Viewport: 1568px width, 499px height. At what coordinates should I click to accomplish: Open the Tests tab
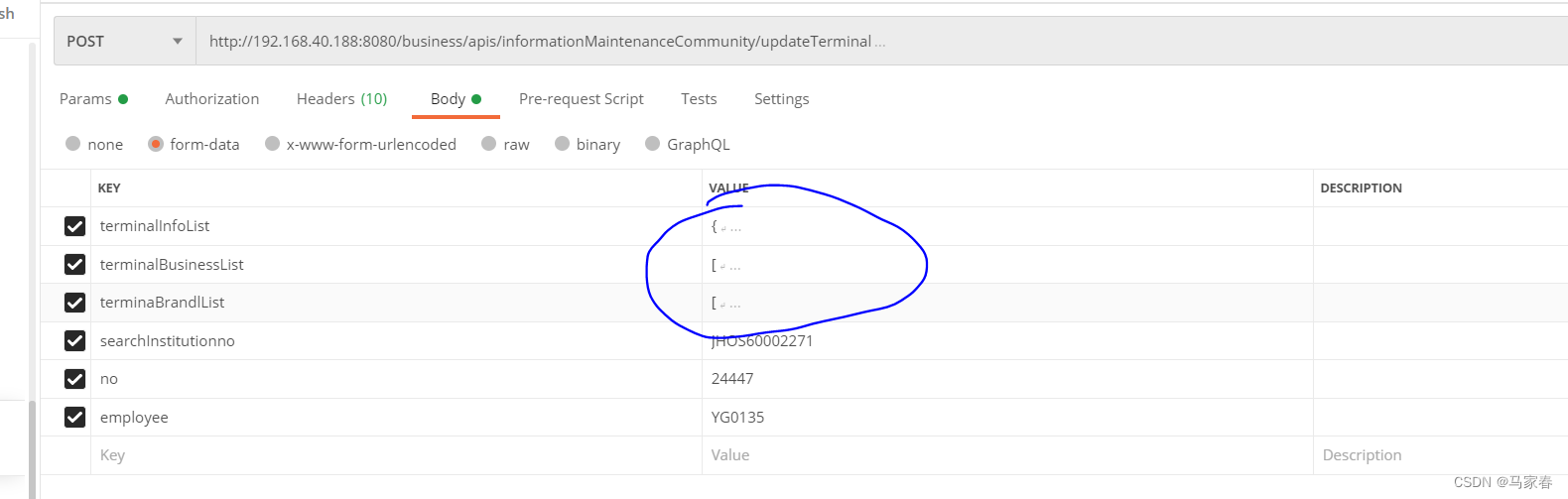[x=699, y=99]
